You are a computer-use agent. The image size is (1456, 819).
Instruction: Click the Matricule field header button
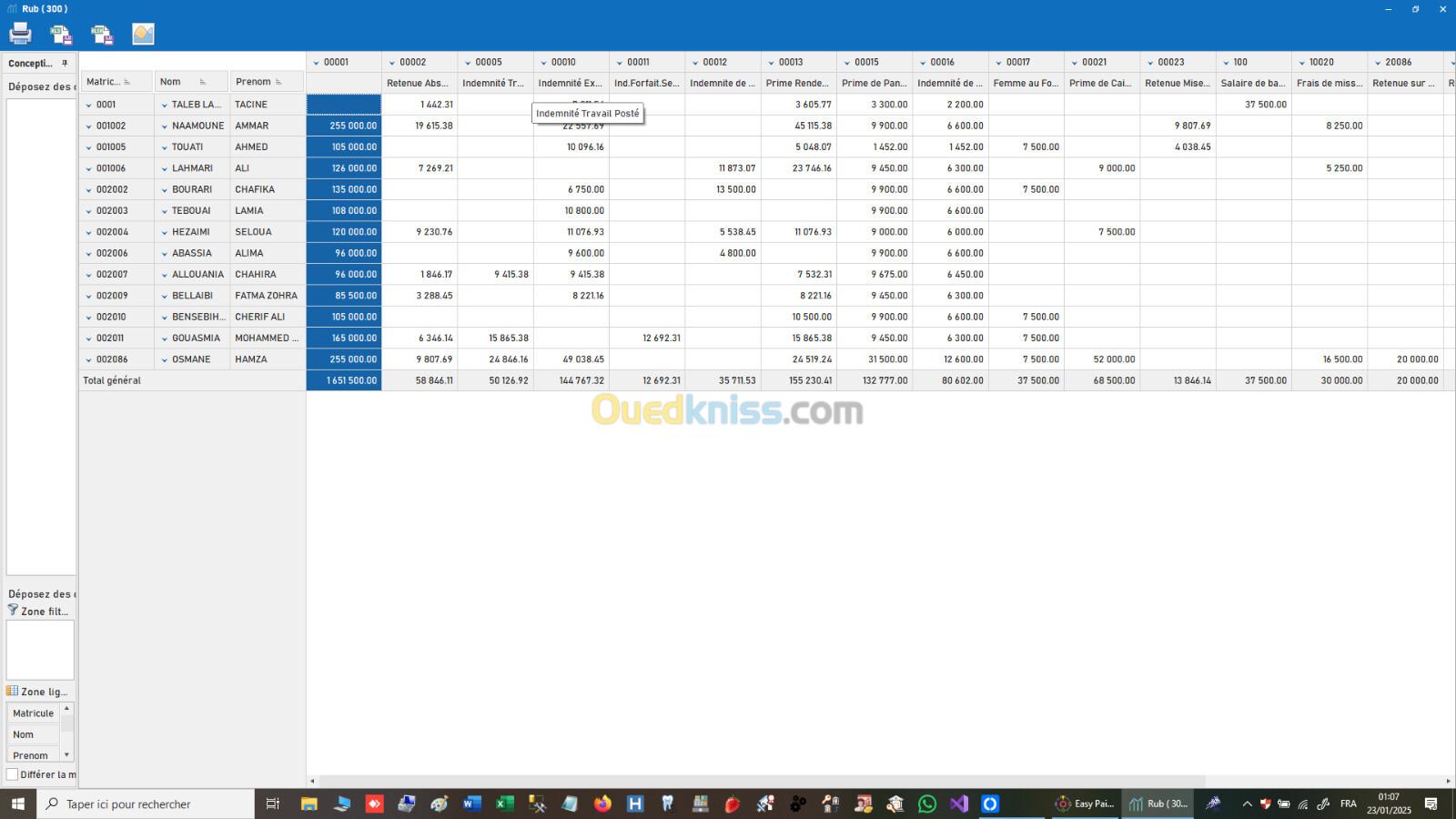[116, 82]
